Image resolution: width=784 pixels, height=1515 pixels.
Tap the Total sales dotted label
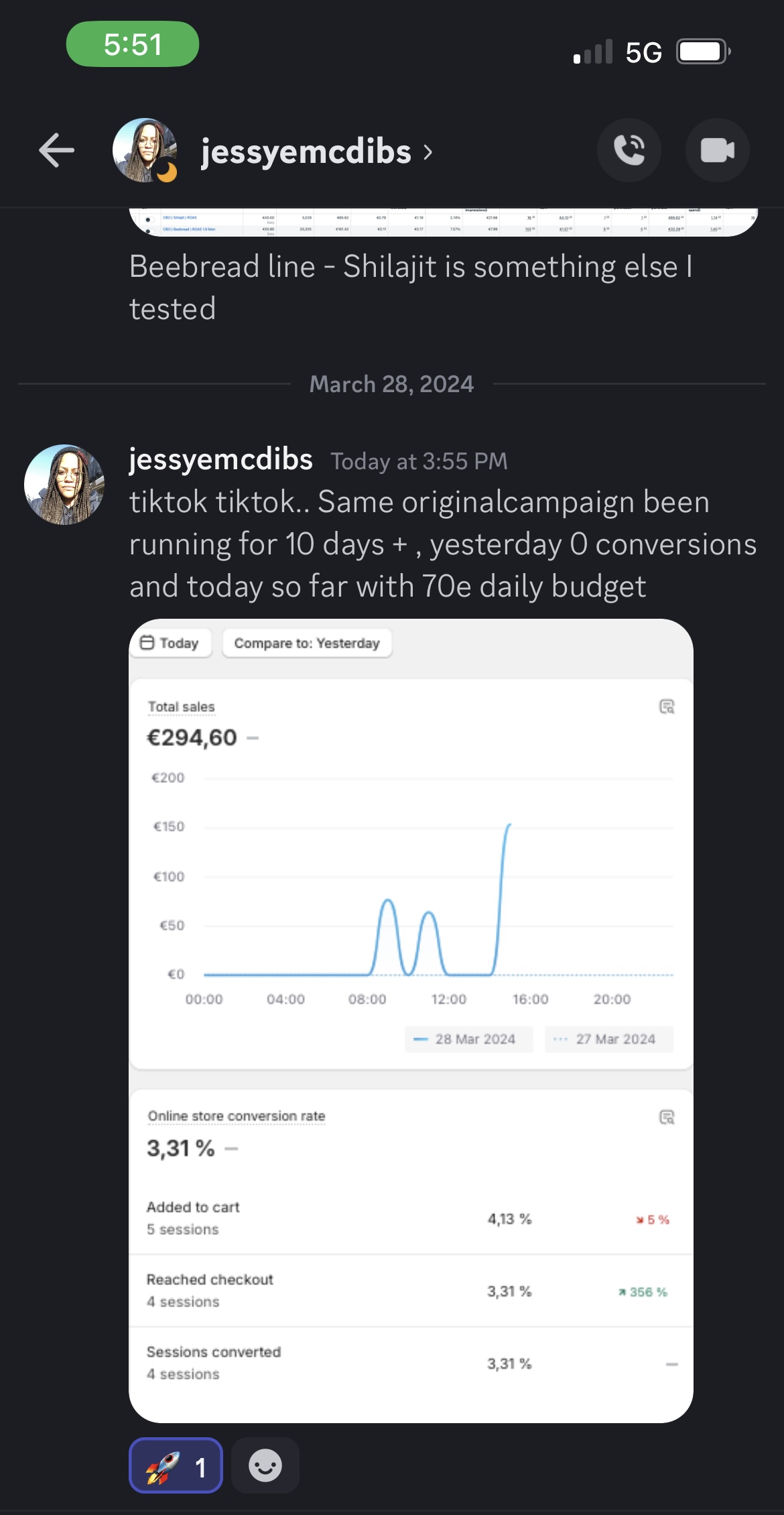click(x=181, y=706)
